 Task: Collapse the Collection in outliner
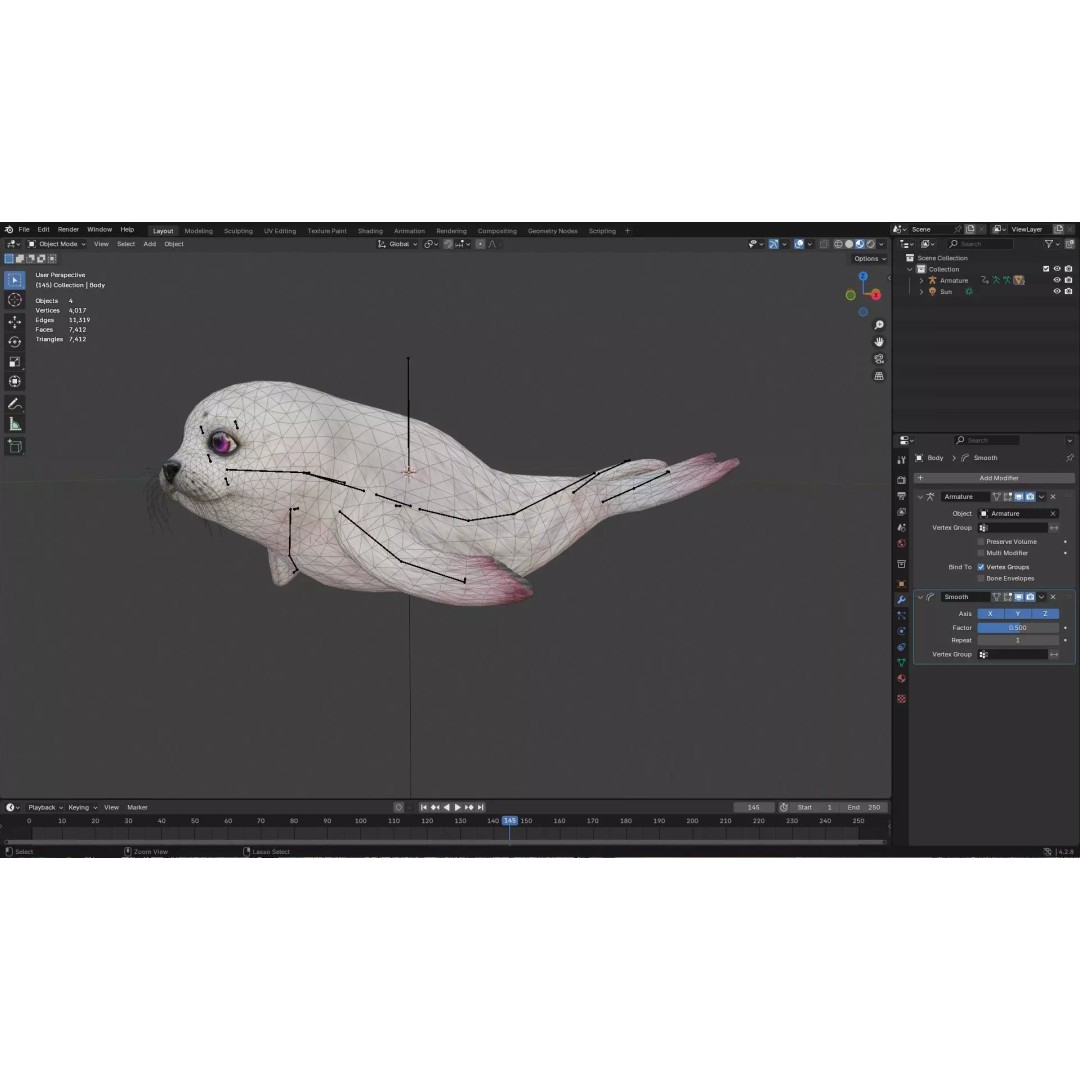coord(910,269)
